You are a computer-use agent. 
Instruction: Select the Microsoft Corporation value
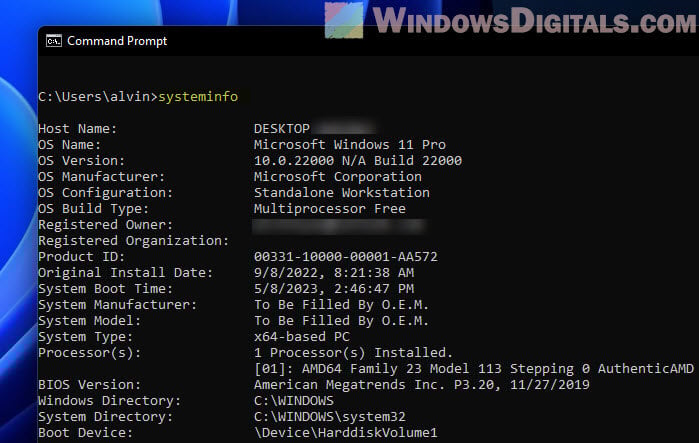pos(337,177)
